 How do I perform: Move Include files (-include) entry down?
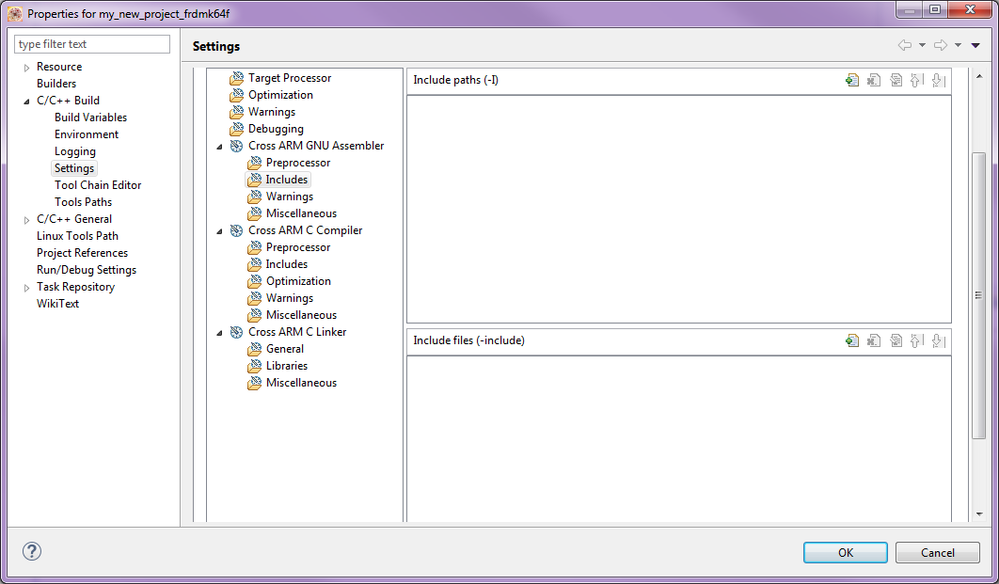click(938, 341)
